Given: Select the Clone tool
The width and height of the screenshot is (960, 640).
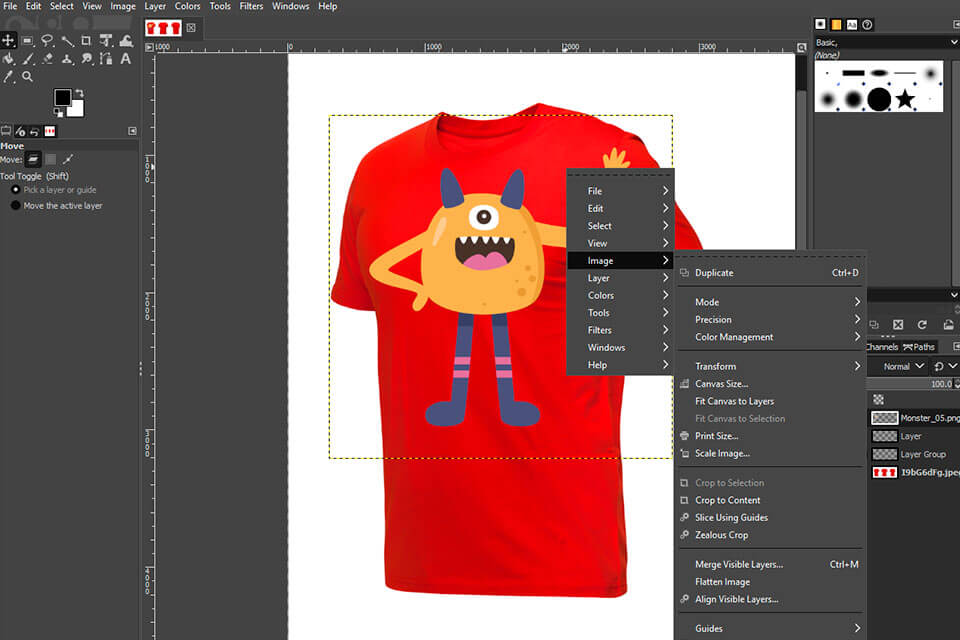Looking at the screenshot, I should 66,58.
